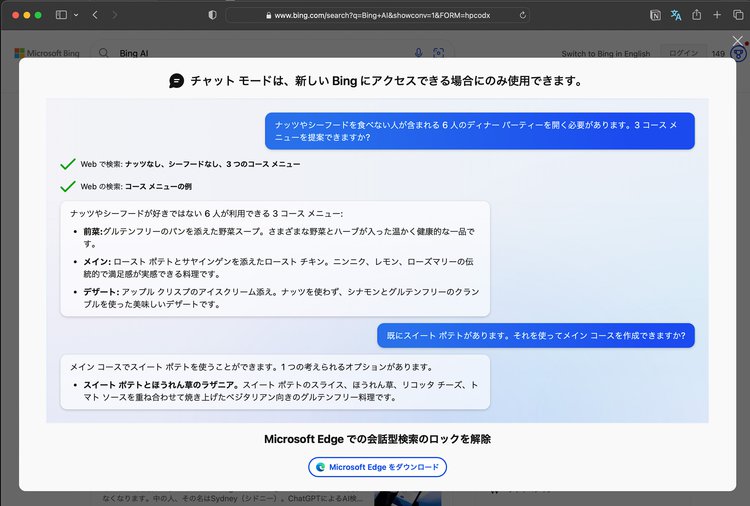This screenshot has width=750, height=506.
Task: Open a new tab with plus icon
Action: (716, 15)
